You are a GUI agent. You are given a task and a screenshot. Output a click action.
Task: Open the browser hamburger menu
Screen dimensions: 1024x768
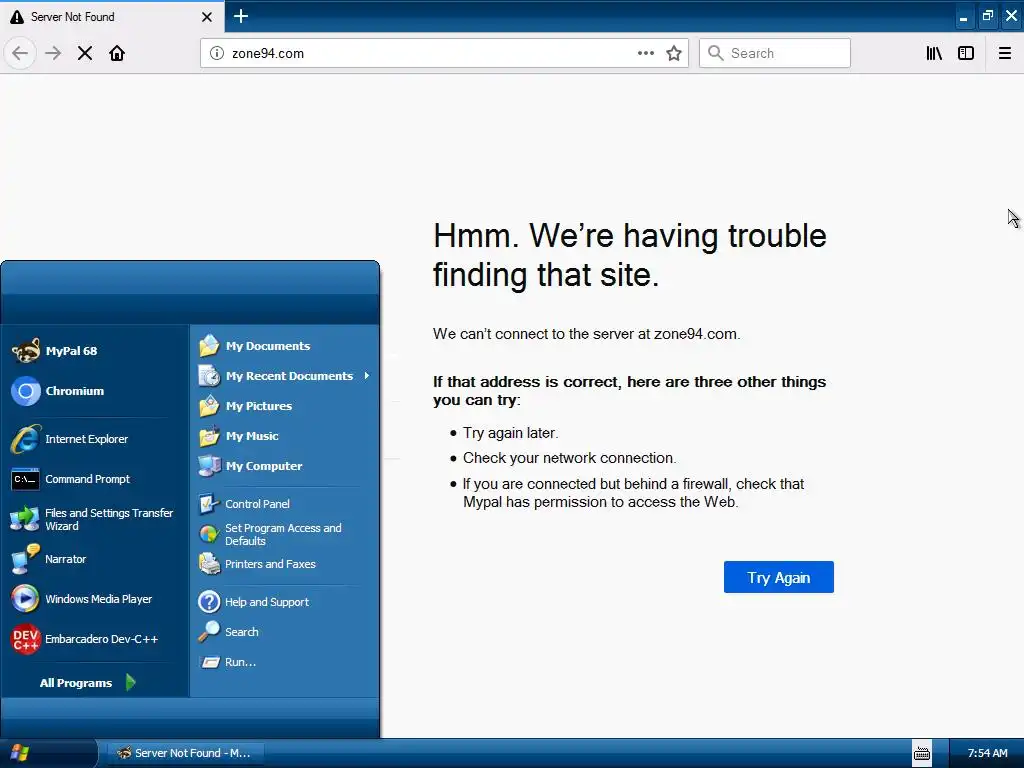(x=1005, y=53)
